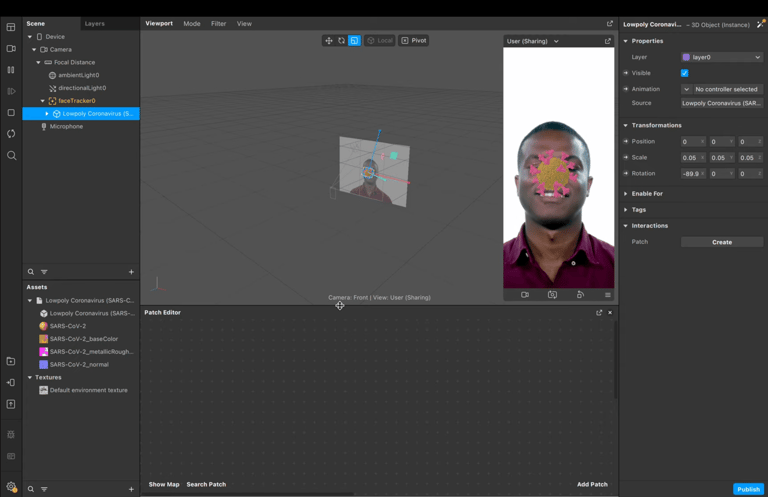
Task: Click the bug icon in left toolbar
Action: point(11,434)
